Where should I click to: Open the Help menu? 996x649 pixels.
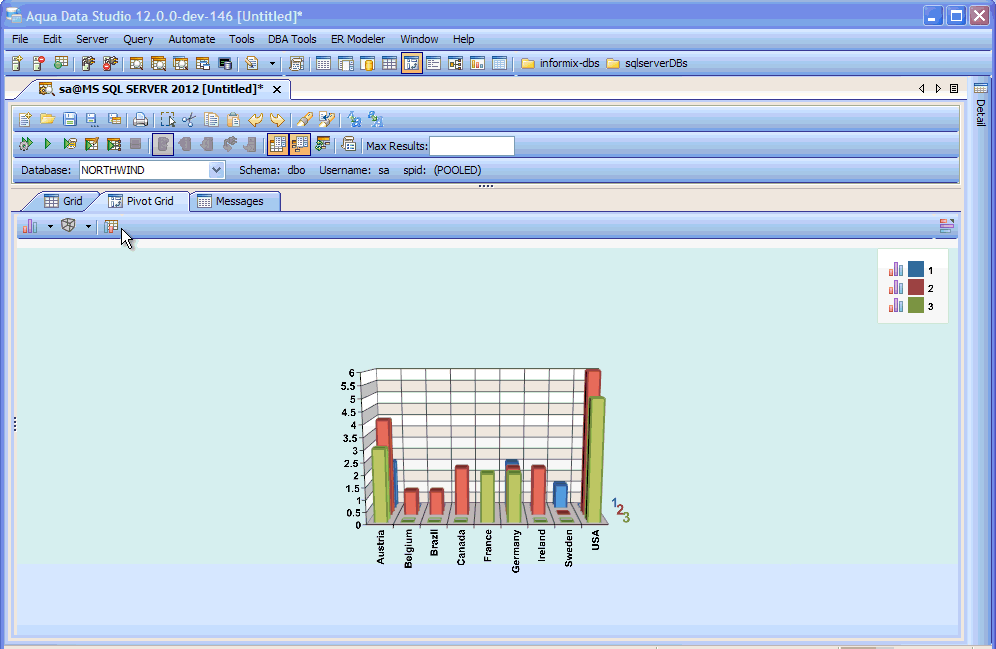point(463,39)
